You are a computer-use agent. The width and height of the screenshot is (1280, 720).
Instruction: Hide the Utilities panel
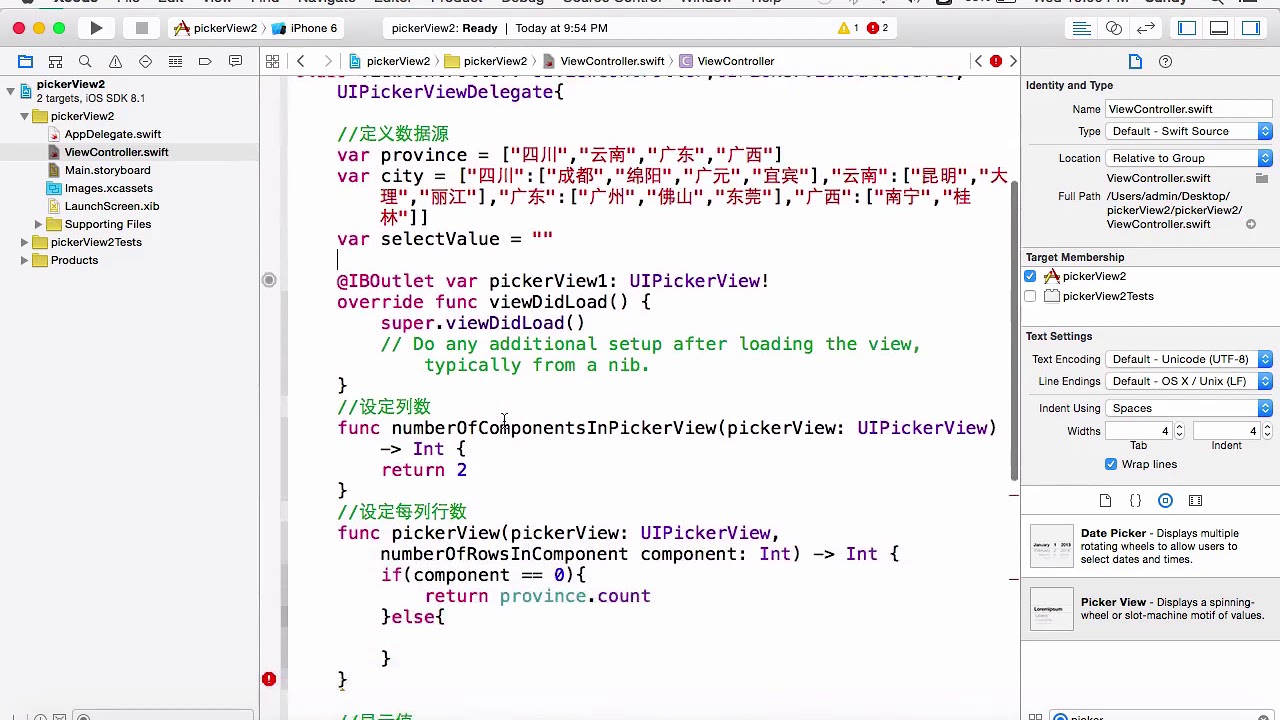tap(1251, 28)
